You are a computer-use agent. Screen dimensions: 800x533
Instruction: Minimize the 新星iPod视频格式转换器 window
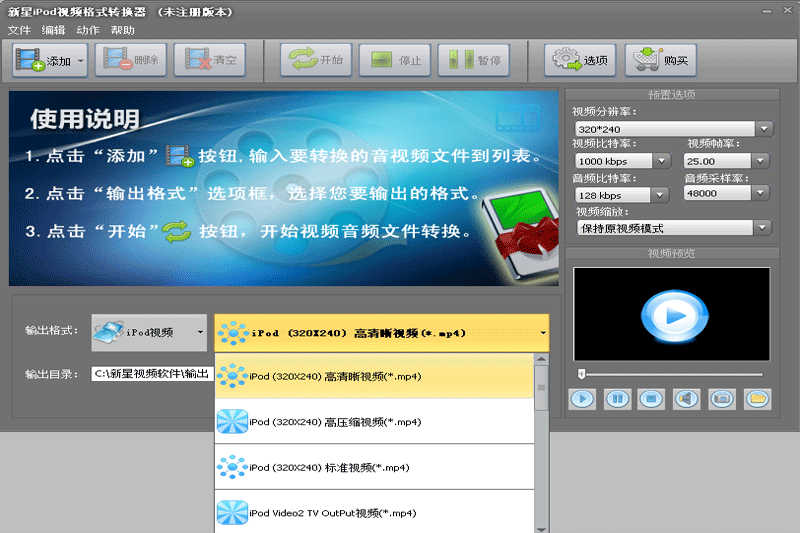coord(767,11)
